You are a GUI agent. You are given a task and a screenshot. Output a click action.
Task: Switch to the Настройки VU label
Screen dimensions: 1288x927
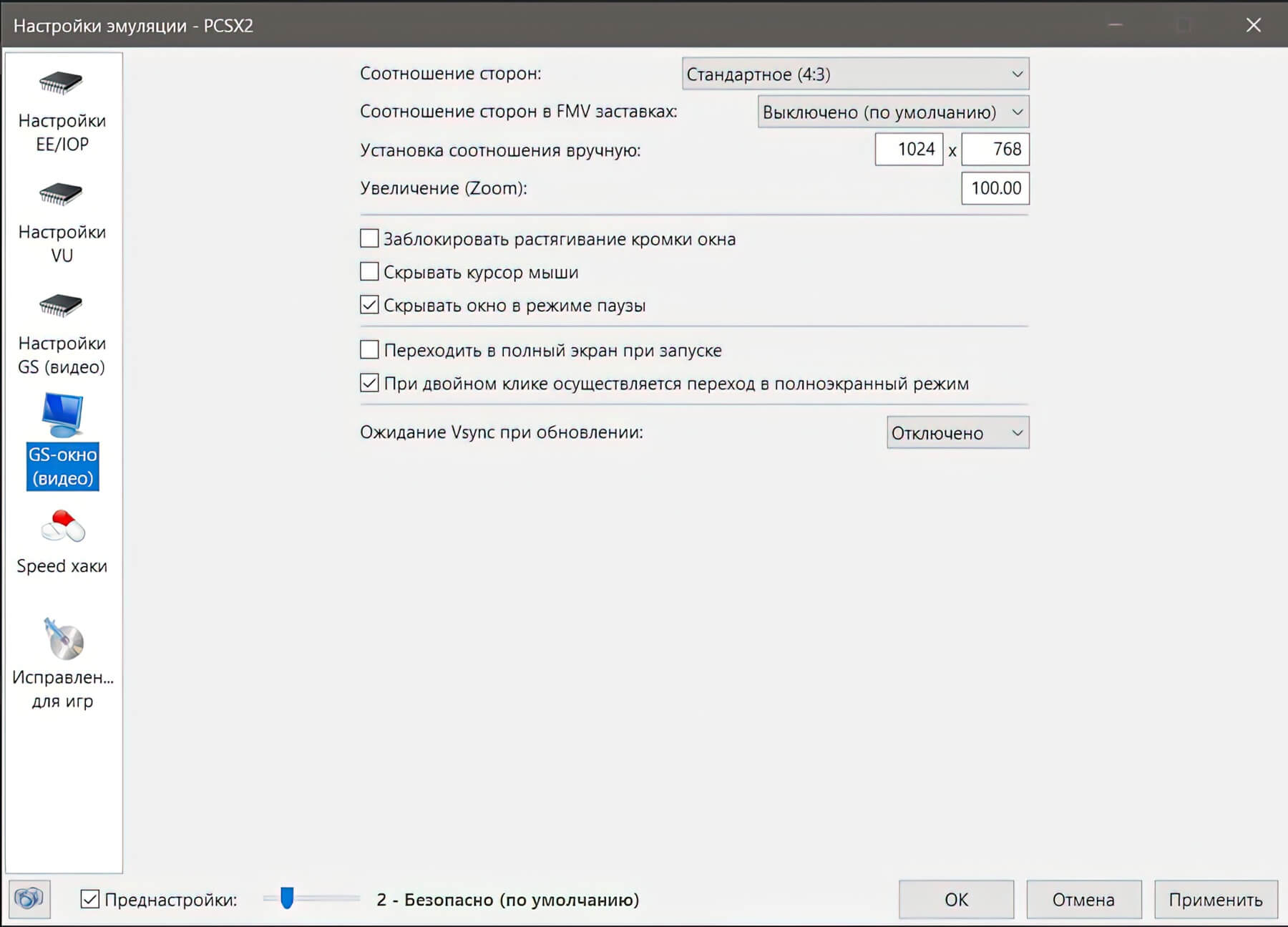(x=62, y=243)
